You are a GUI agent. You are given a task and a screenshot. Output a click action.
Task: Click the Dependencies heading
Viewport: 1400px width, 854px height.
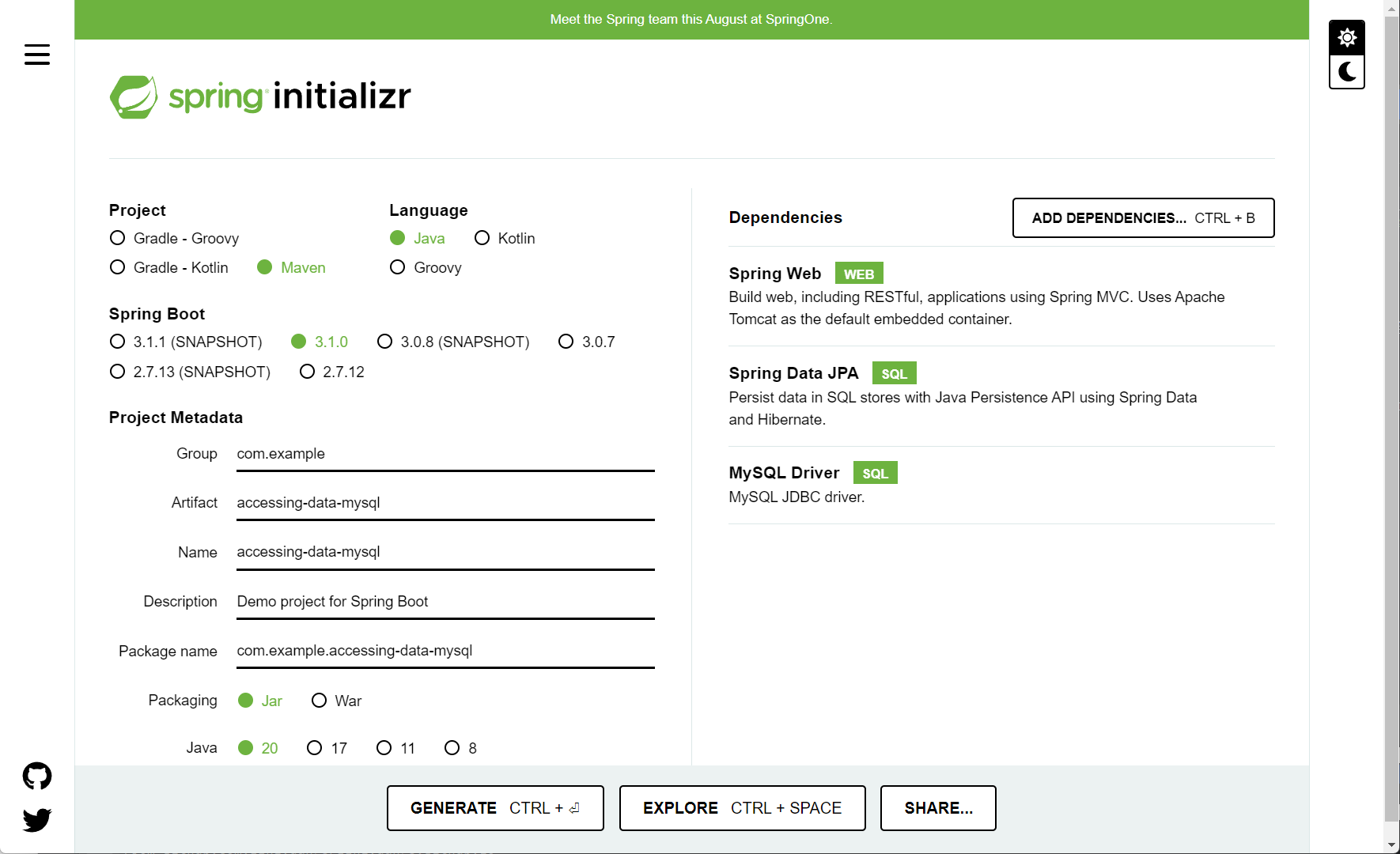click(785, 217)
